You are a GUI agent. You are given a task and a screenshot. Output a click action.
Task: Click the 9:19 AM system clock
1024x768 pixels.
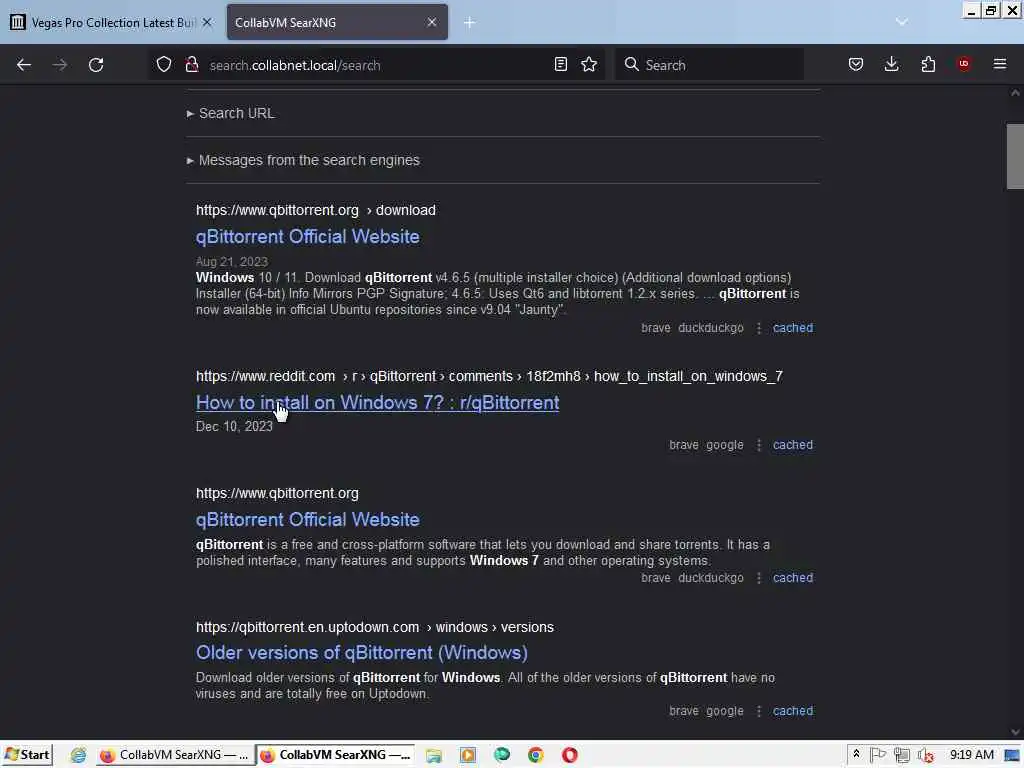pyautogui.click(x=972, y=755)
